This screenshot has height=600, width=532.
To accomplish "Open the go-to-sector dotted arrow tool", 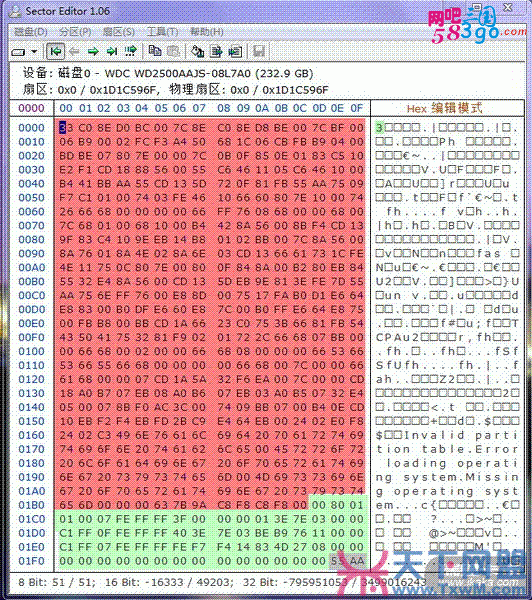I will tap(131, 51).
